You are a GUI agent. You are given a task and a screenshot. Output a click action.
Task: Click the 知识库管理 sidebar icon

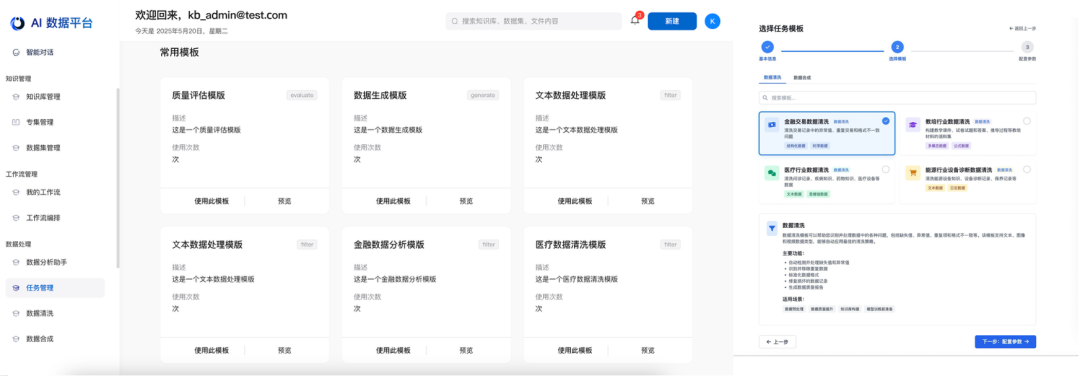(x=17, y=97)
